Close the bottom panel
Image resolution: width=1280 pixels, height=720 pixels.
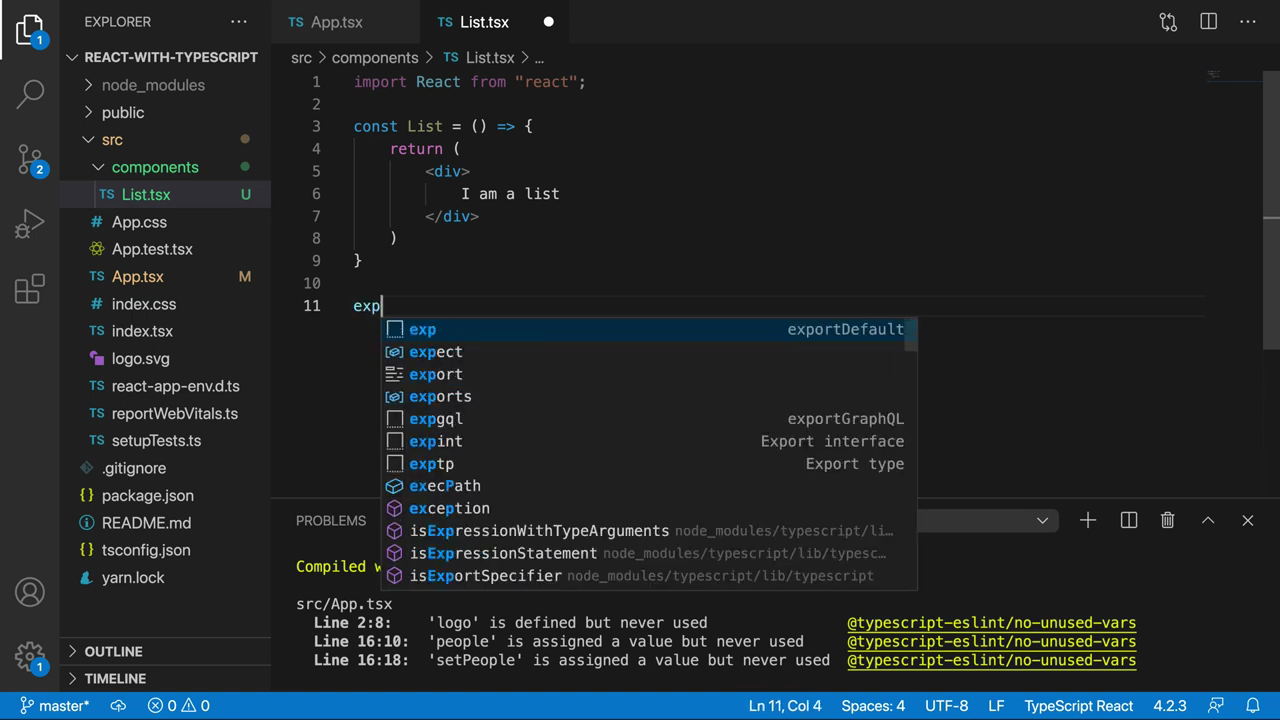click(x=1247, y=520)
